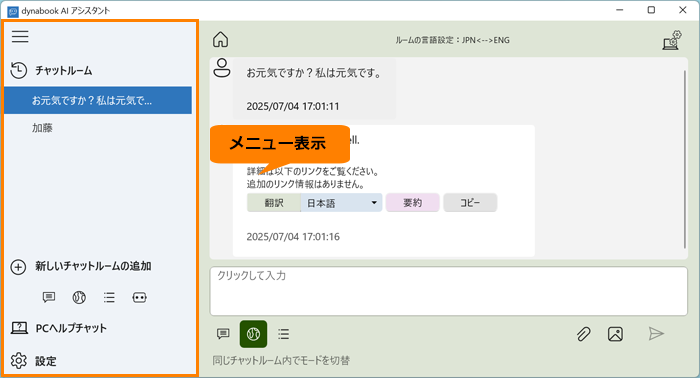Click 新しいチャットルームの追加 label

[93, 266]
